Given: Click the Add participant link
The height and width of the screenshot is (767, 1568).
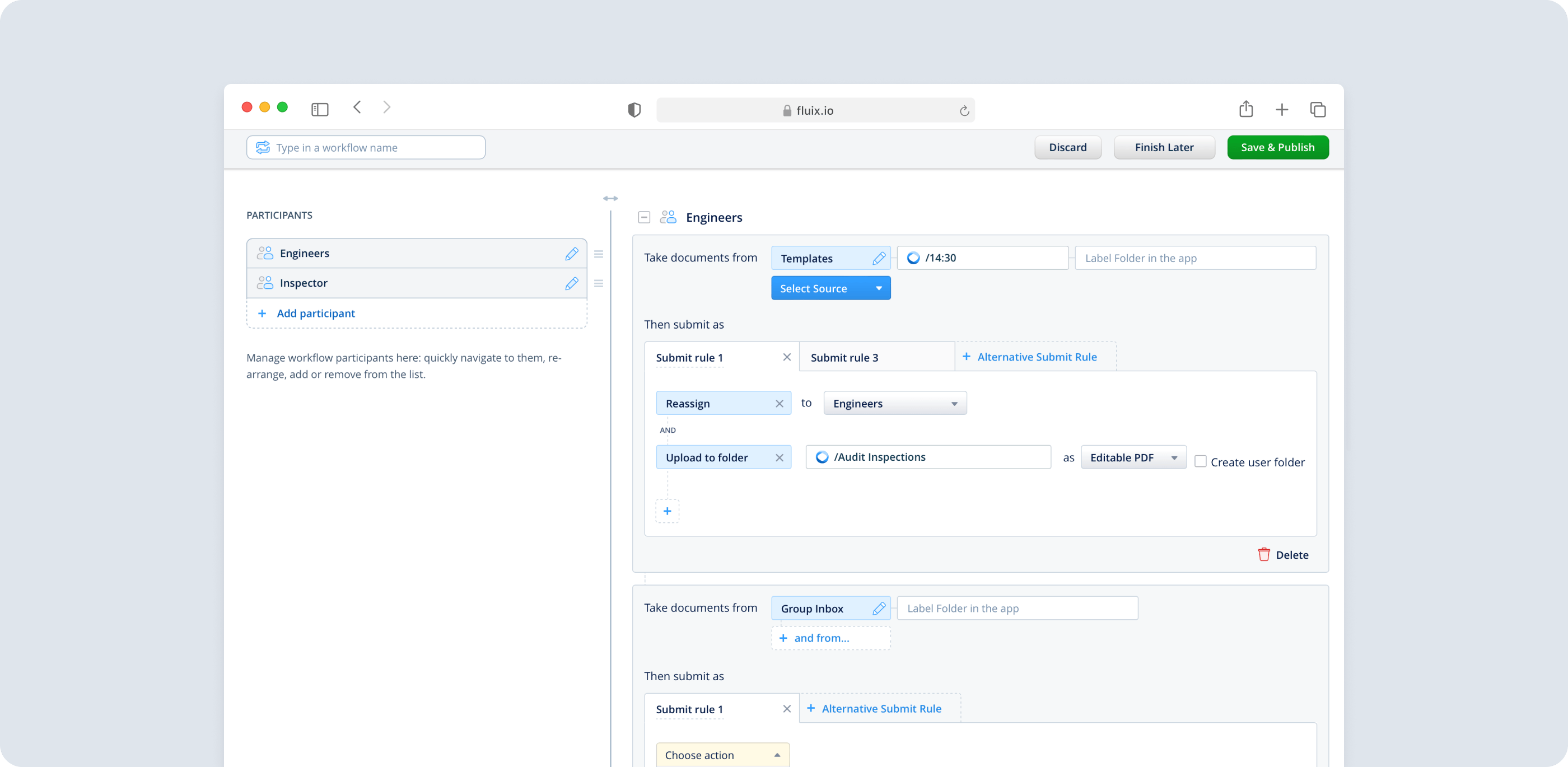Looking at the screenshot, I should tap(315, 314).
